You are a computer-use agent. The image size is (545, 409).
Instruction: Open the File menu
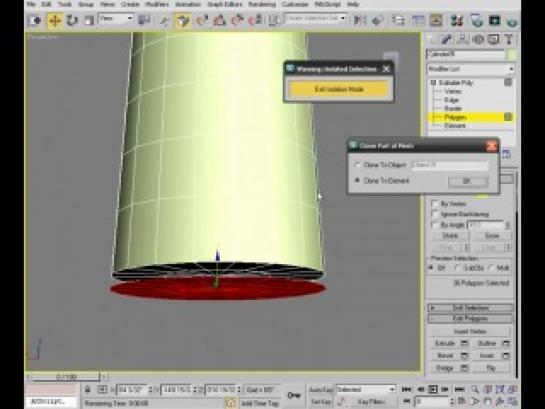click(x=31, y=5)
